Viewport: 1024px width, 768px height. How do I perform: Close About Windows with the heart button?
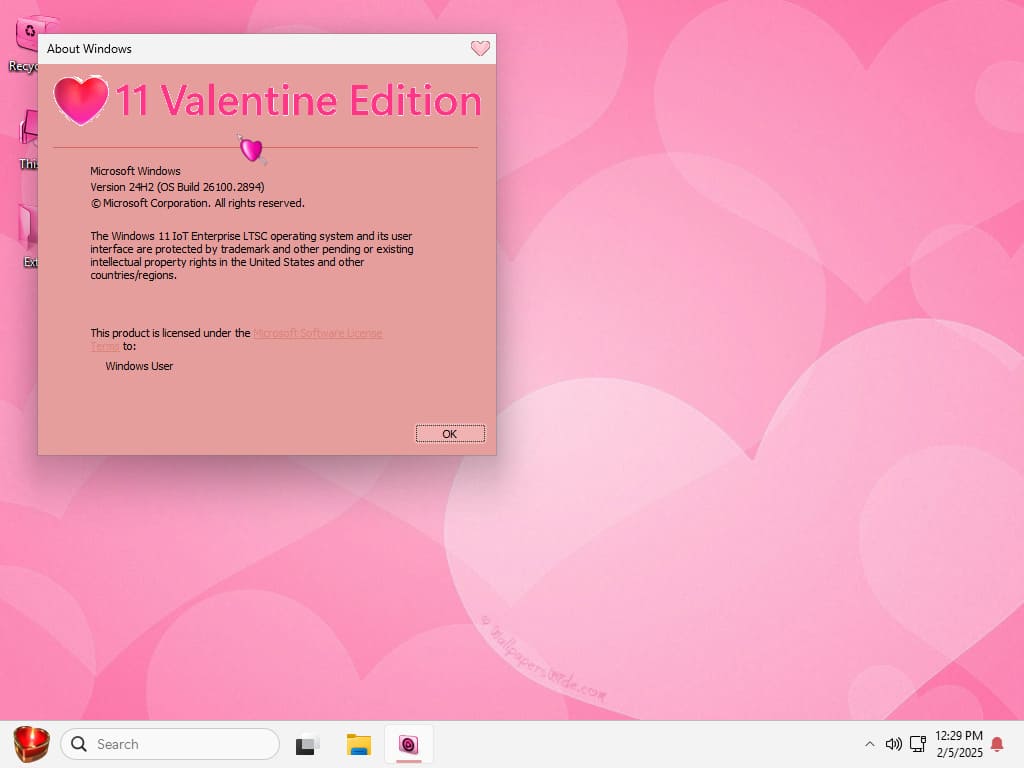click(x=480, y=48)
